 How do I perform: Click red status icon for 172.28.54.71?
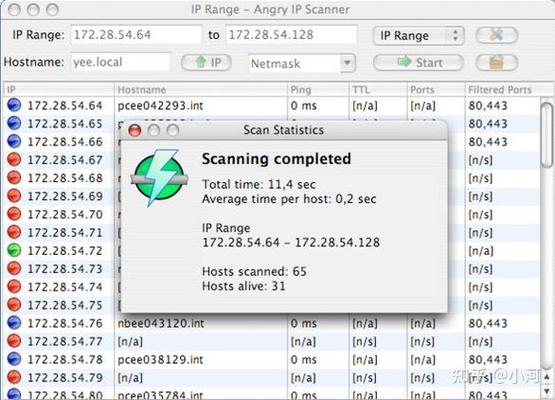pos(14,232)
